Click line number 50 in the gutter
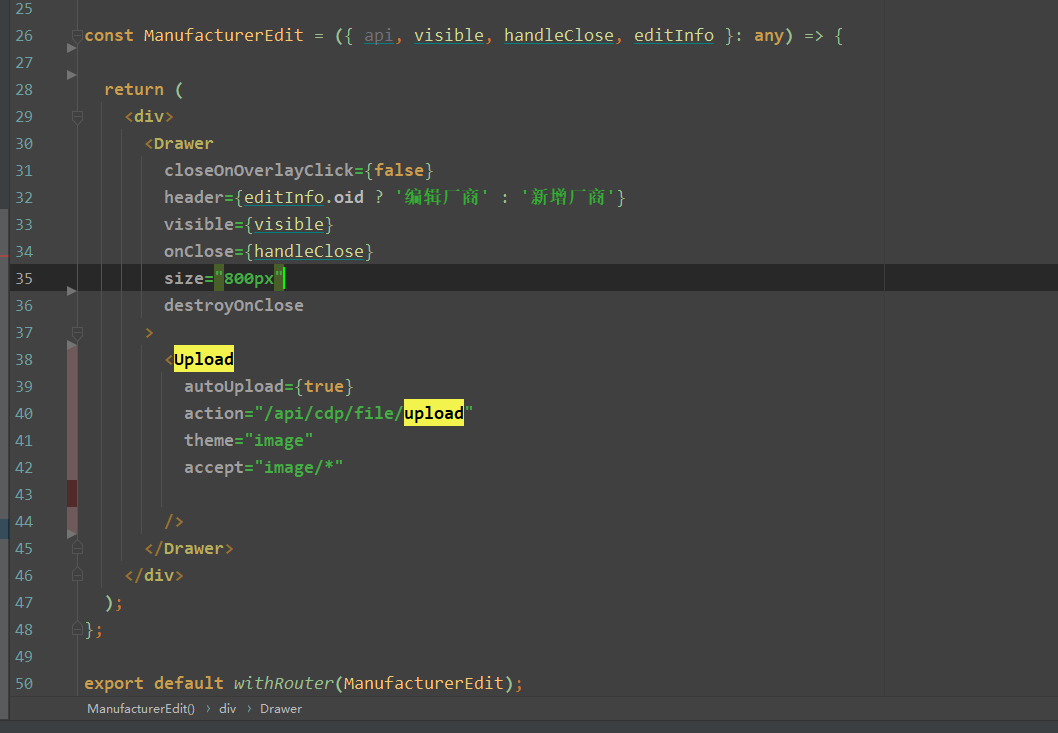The width and height of the screenshot is (1058, 733). (x=24, y=683)
